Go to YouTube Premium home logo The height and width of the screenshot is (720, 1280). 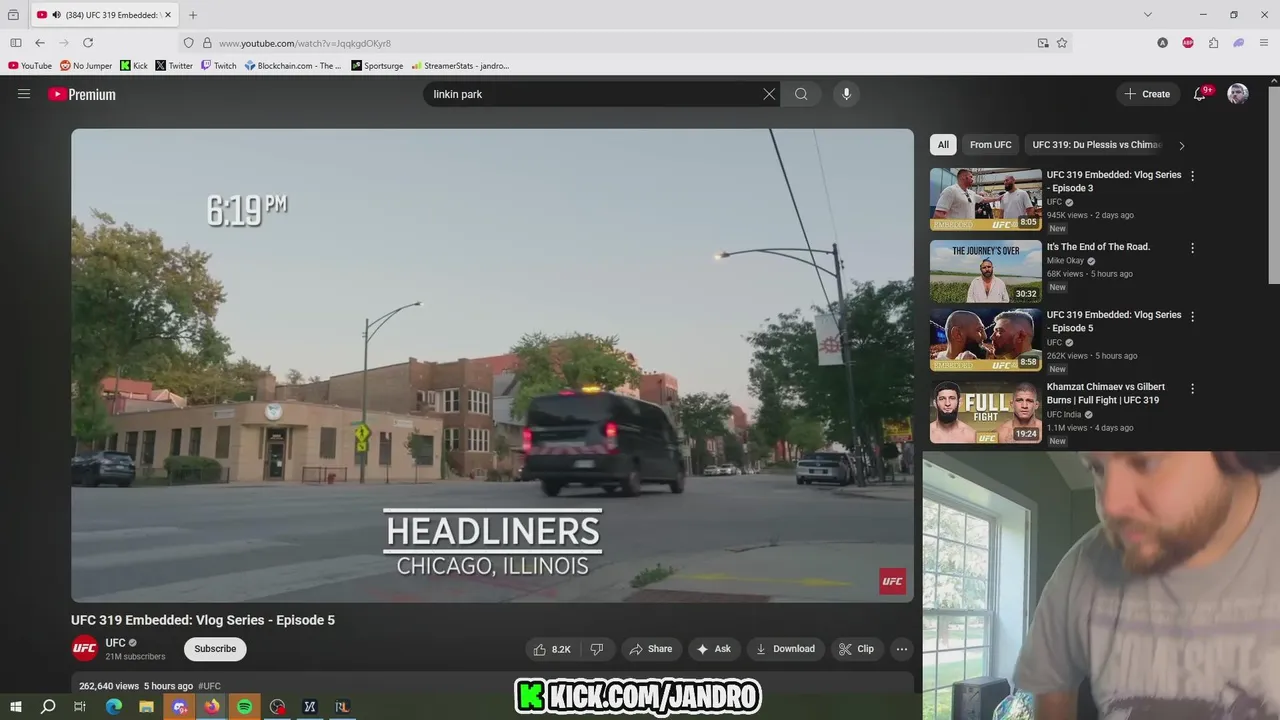(x=82, y=94)
